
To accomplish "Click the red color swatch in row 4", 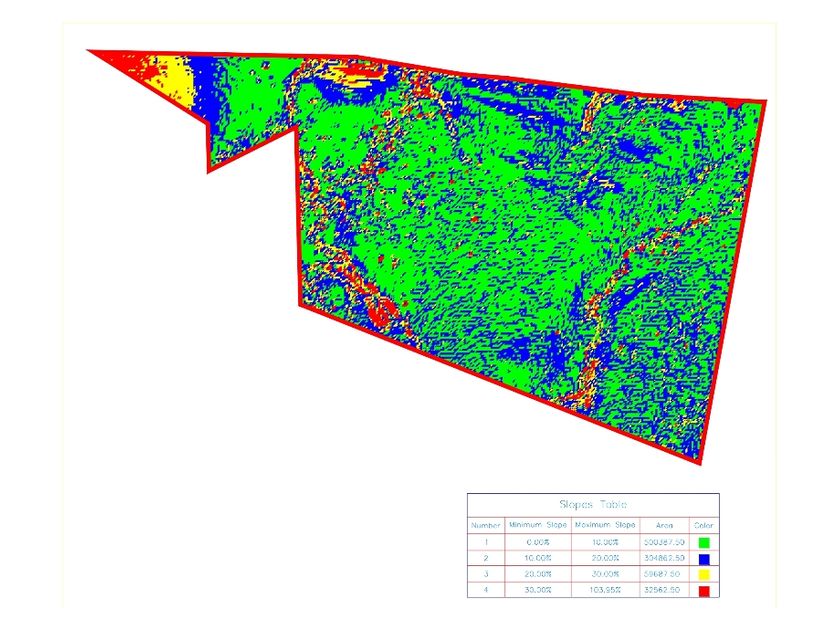I will 704,591.
